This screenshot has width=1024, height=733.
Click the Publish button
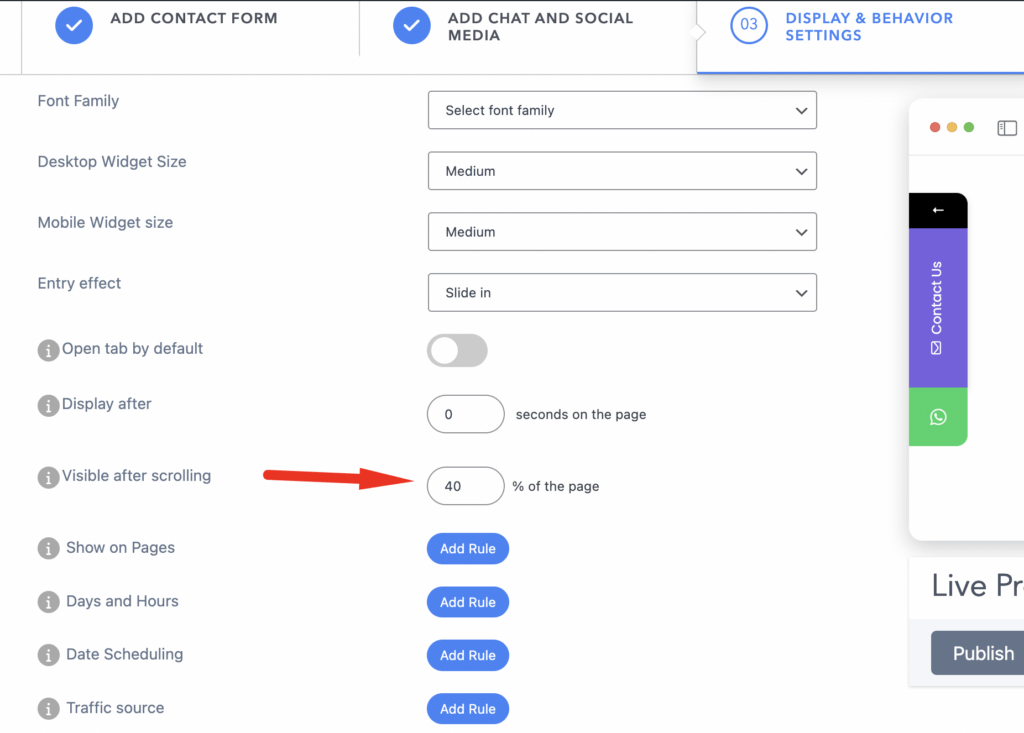pyautogui.click(x=978, y=653)
